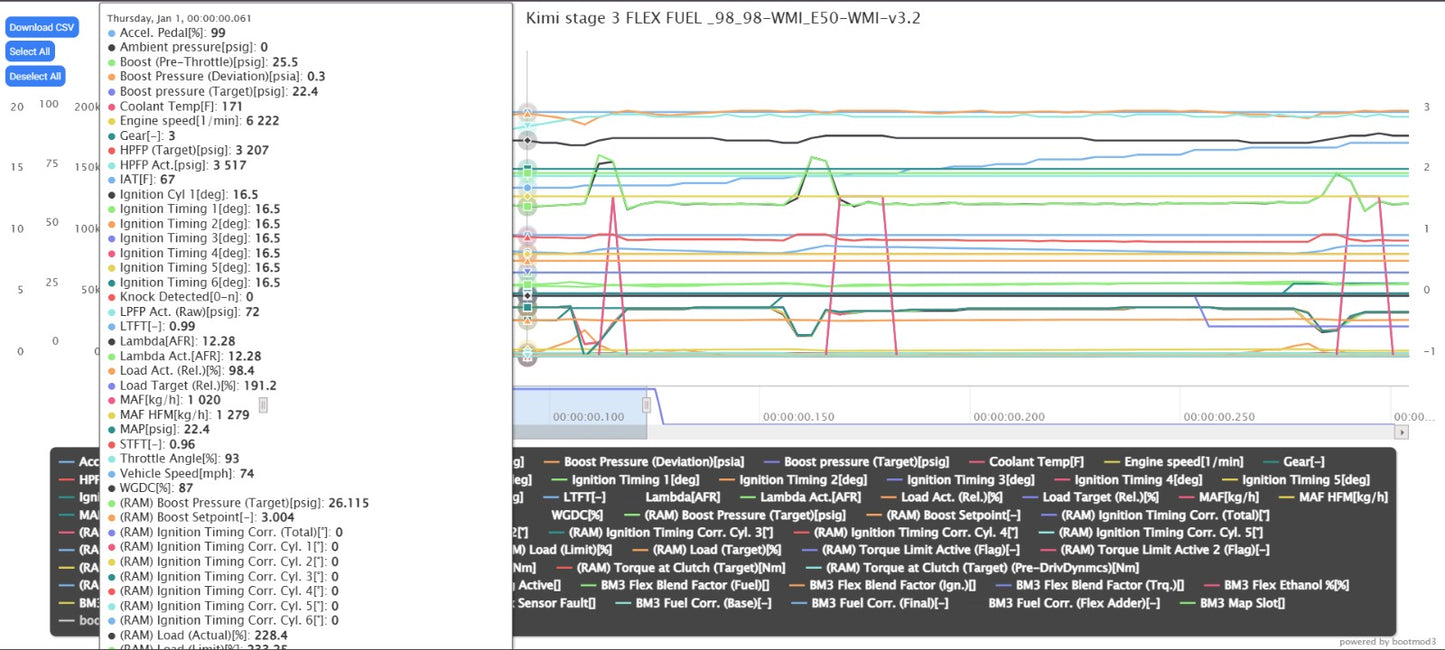Image resolution: width=1445 pixels, height=650 pixels.
Task: Show the BM3 Fuel Corr. (Flex Adder) series
Action: (x=1074, y=603)
